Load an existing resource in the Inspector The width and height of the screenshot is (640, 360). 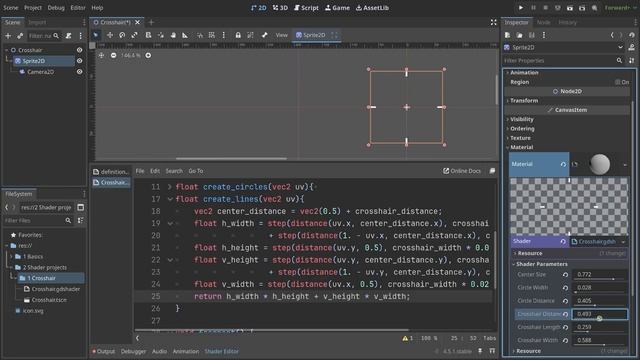click(520, 35)
